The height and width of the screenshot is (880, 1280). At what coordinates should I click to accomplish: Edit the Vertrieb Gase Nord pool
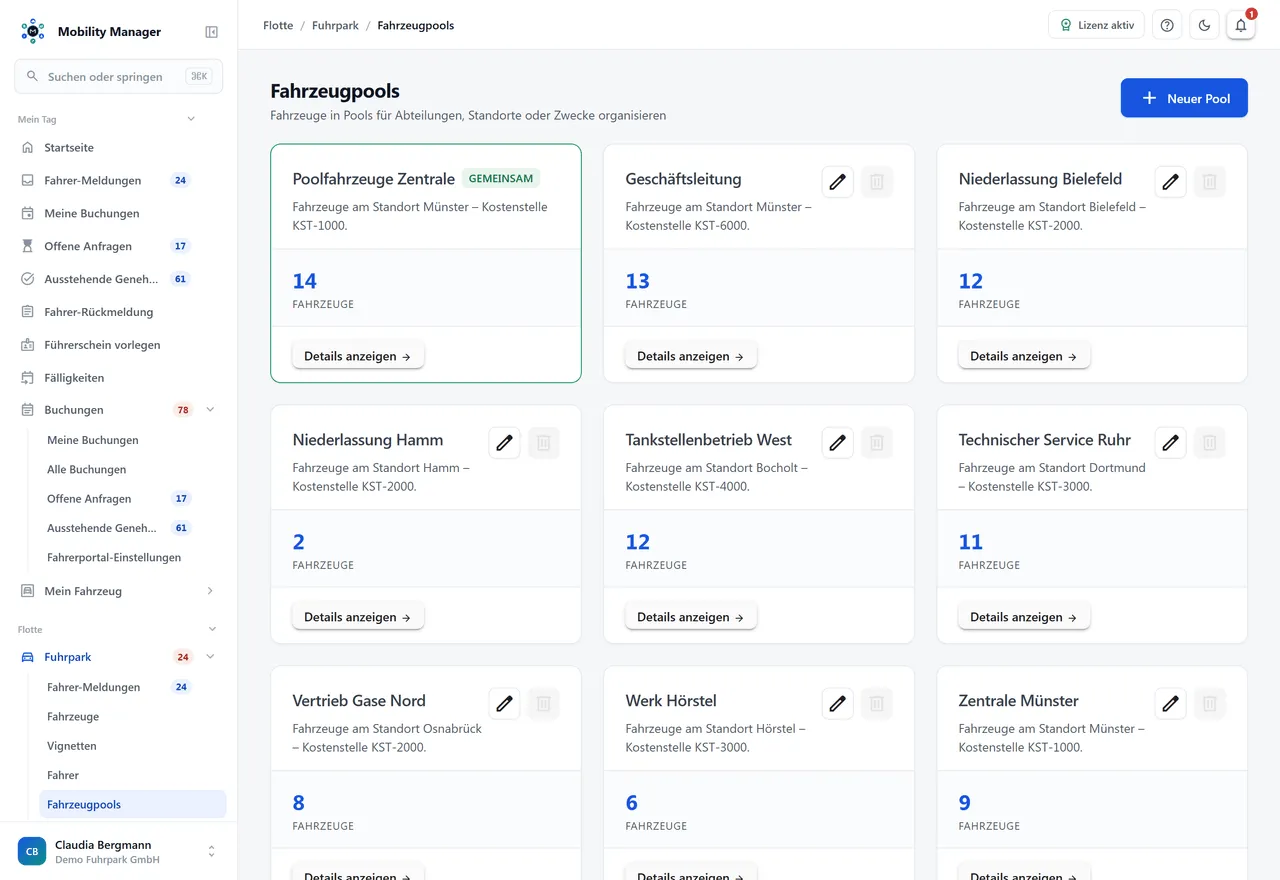tap(505, 704)
